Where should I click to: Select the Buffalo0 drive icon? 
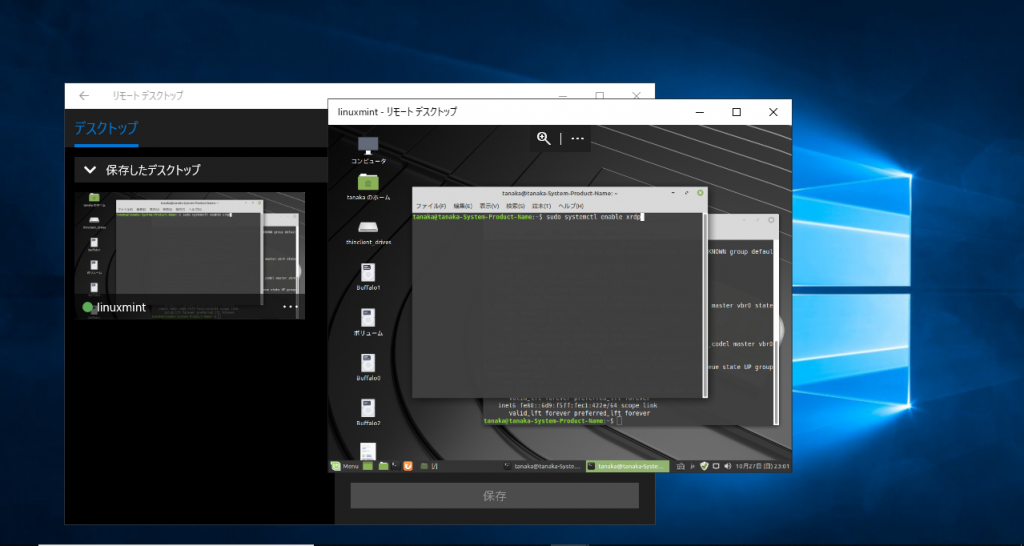click(368, 368)
